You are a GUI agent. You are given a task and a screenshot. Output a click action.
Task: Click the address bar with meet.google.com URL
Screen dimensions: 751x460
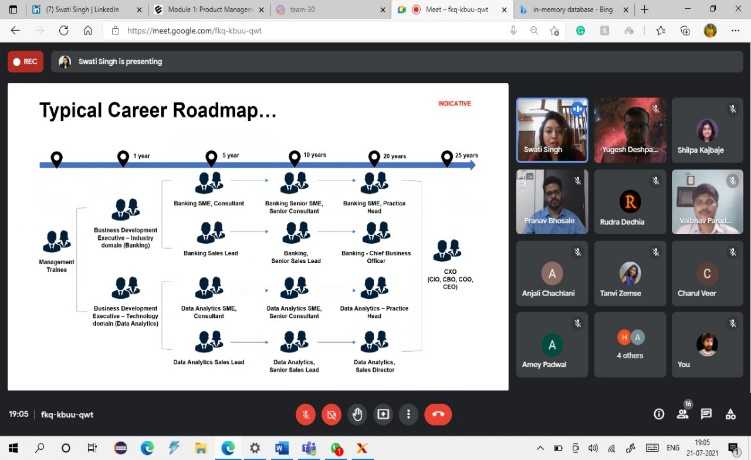coord(300,31)
